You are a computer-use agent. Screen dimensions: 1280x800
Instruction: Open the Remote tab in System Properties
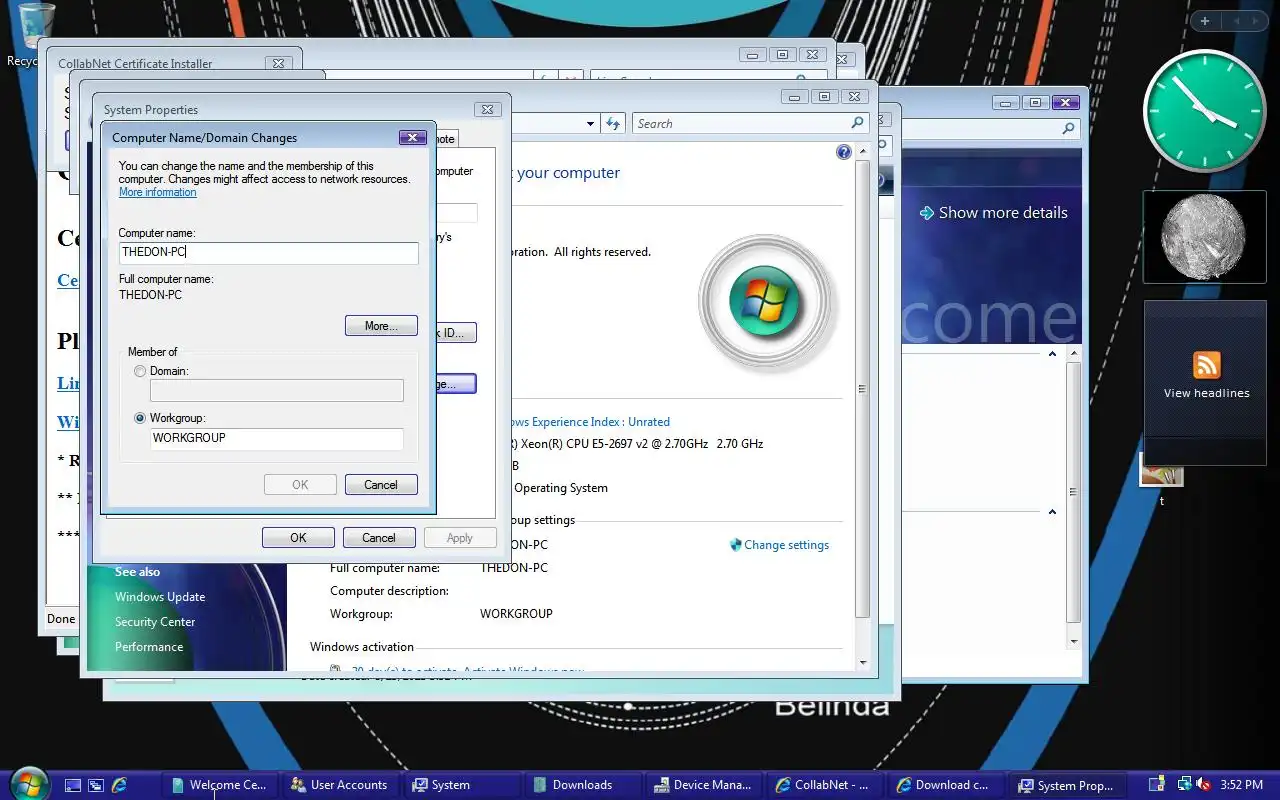[446, 139]
